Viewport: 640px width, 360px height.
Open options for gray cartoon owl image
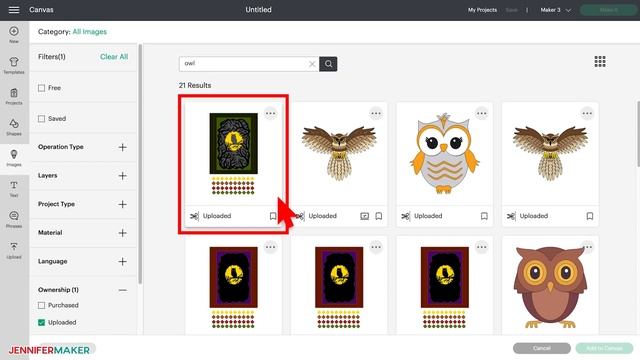(482, 113)
